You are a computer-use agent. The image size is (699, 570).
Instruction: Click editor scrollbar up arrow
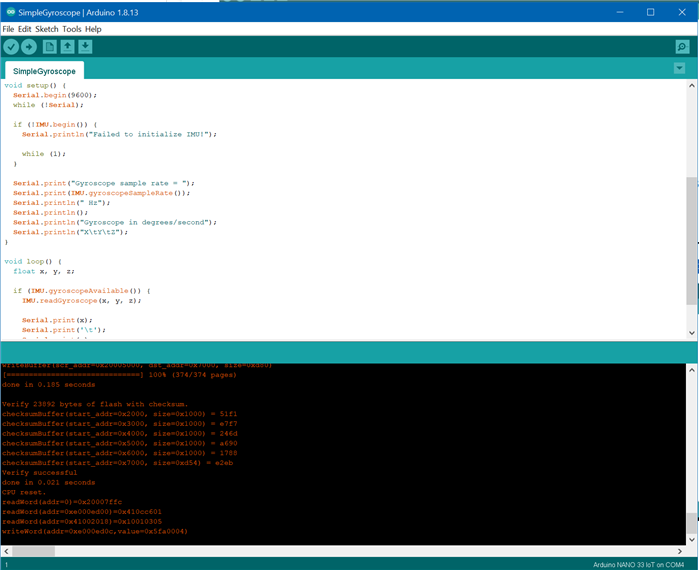[691, 86]
